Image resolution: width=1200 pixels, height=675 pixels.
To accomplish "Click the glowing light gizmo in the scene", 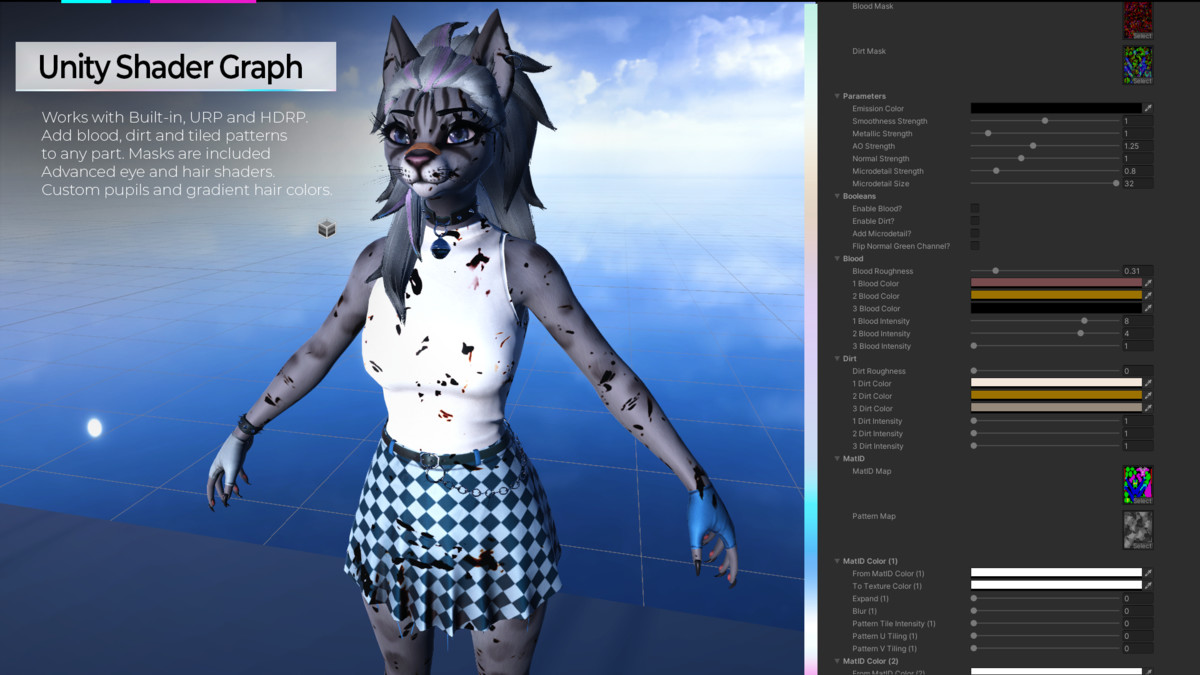I will click(94, 428).
